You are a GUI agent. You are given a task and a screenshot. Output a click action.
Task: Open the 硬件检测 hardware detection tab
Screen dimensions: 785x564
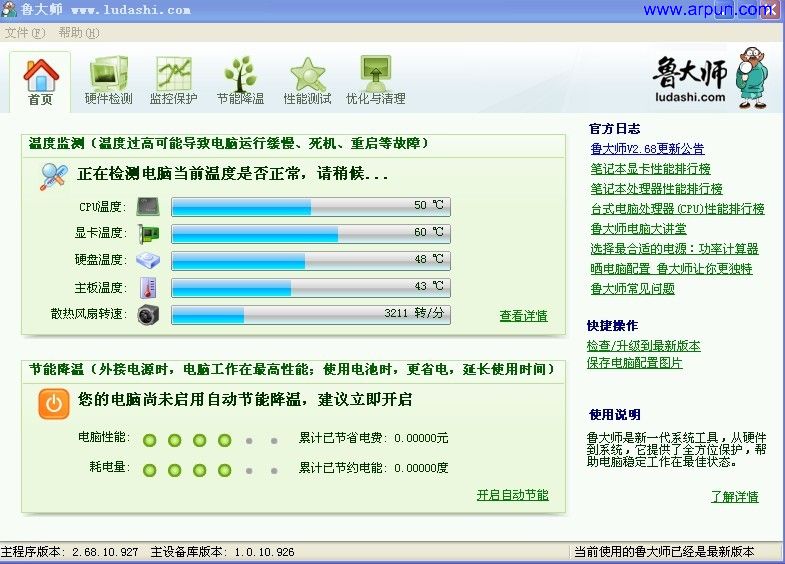[109, 80]
